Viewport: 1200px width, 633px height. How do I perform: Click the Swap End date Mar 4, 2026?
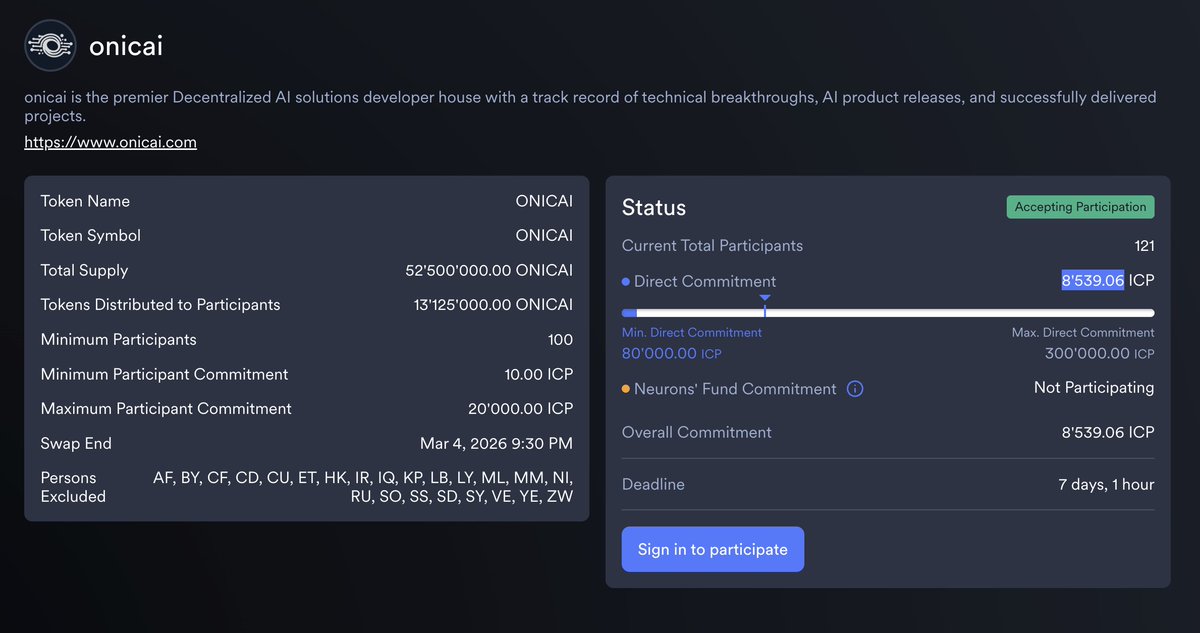point(496,444)
